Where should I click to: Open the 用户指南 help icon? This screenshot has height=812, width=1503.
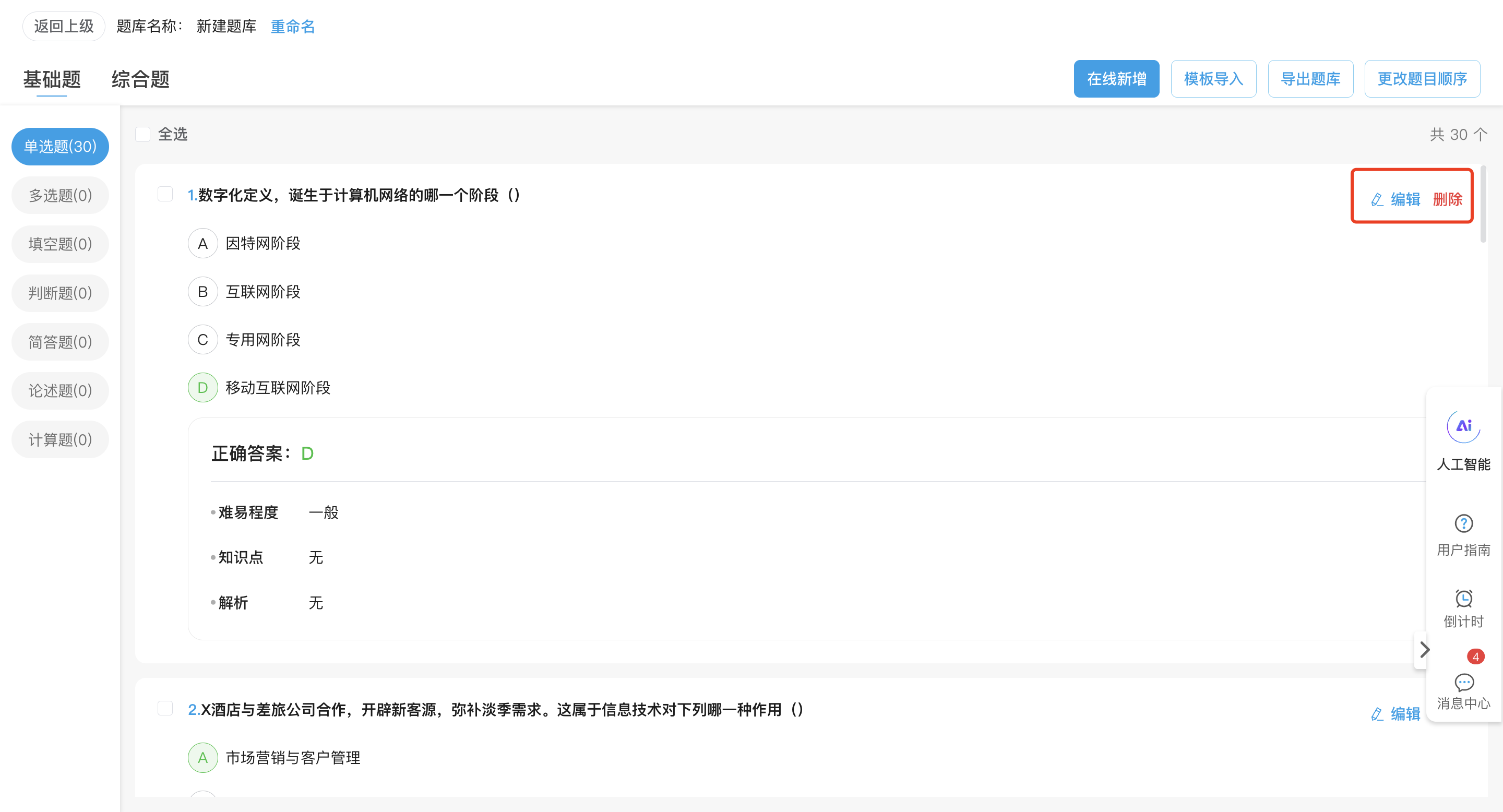coord(1463,523)
